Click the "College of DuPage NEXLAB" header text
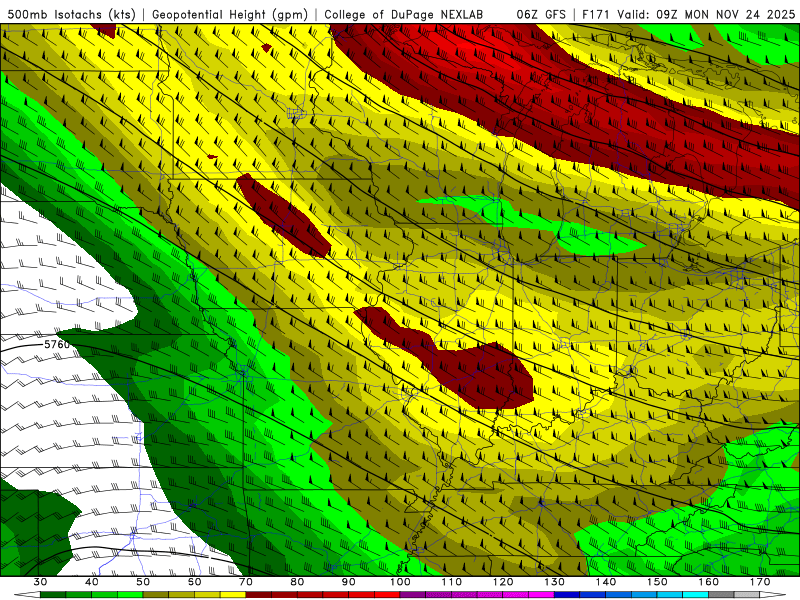Screen dimensions: 800x600 tap(403, 15)
